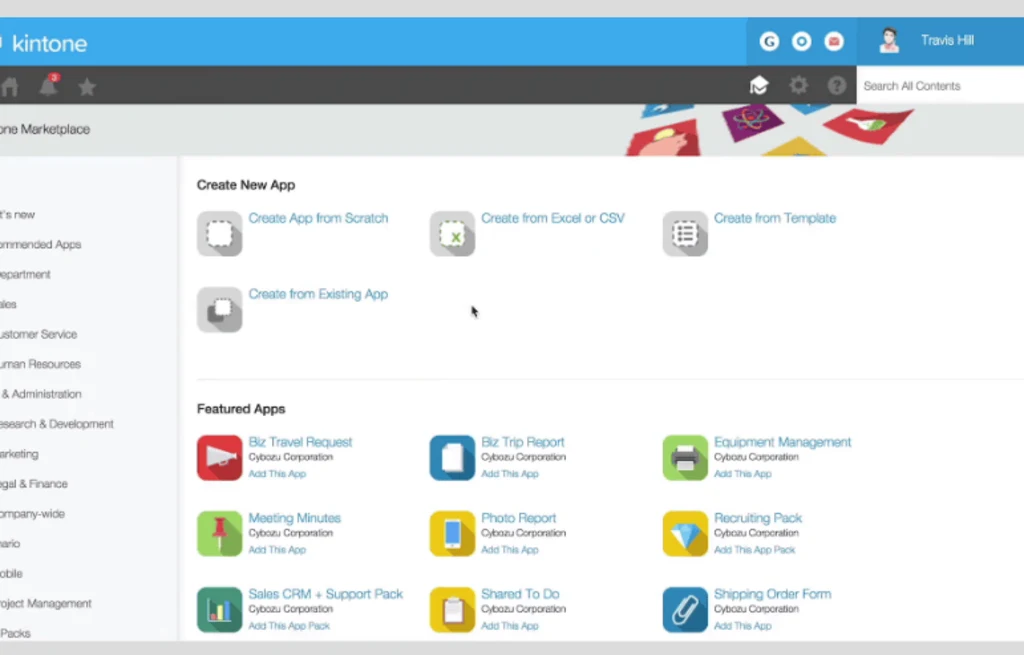Open the Create from Template link
This screenshot has width=1024, height=655.
point(775,218)
